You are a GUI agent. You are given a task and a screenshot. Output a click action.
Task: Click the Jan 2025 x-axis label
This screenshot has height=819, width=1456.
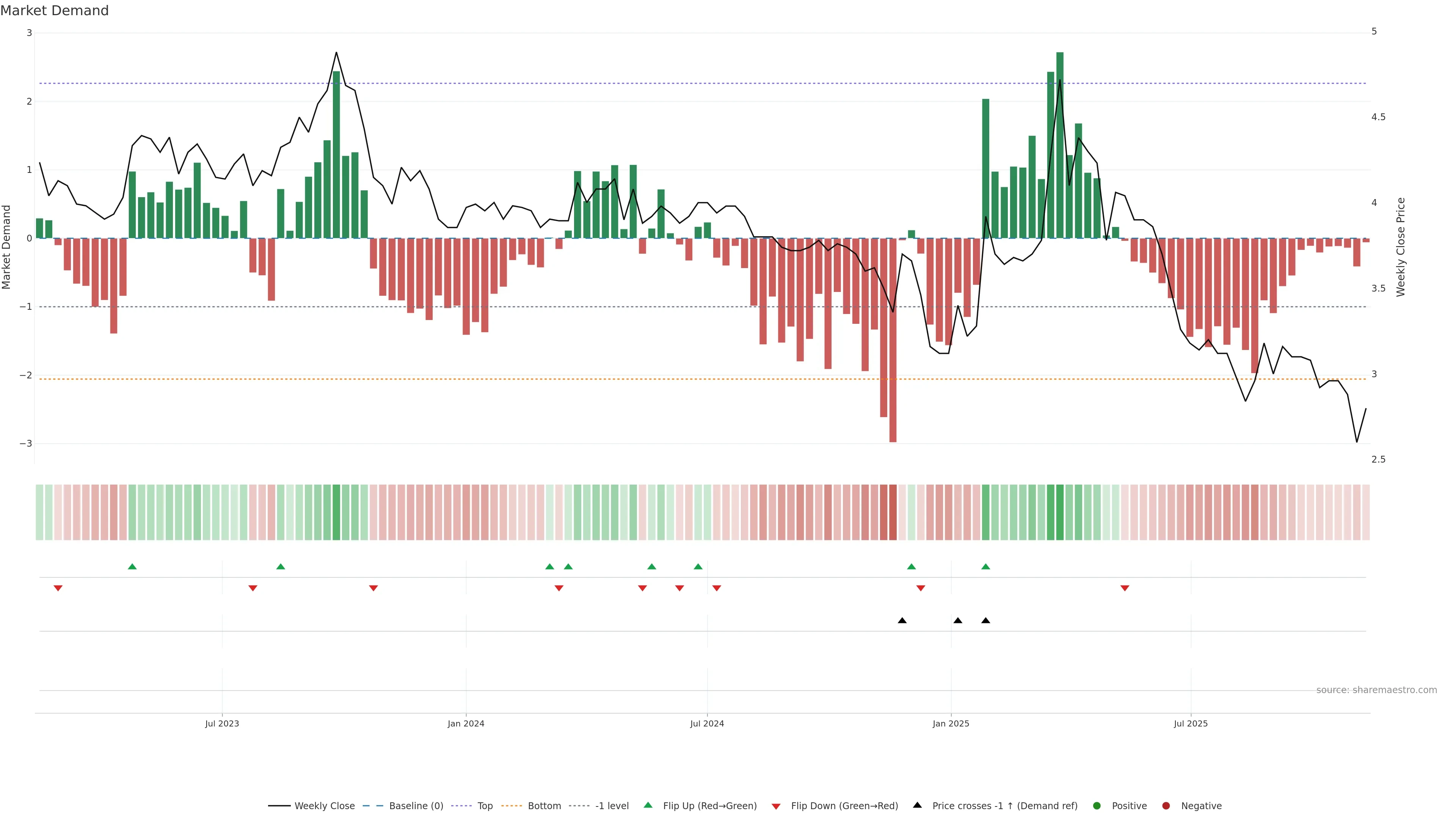click(x=951, y=723)
